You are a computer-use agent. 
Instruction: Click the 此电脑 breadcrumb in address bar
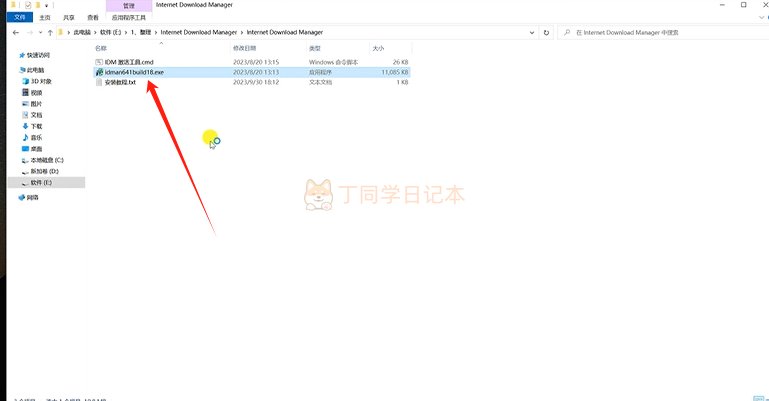[x=82, y=32]
